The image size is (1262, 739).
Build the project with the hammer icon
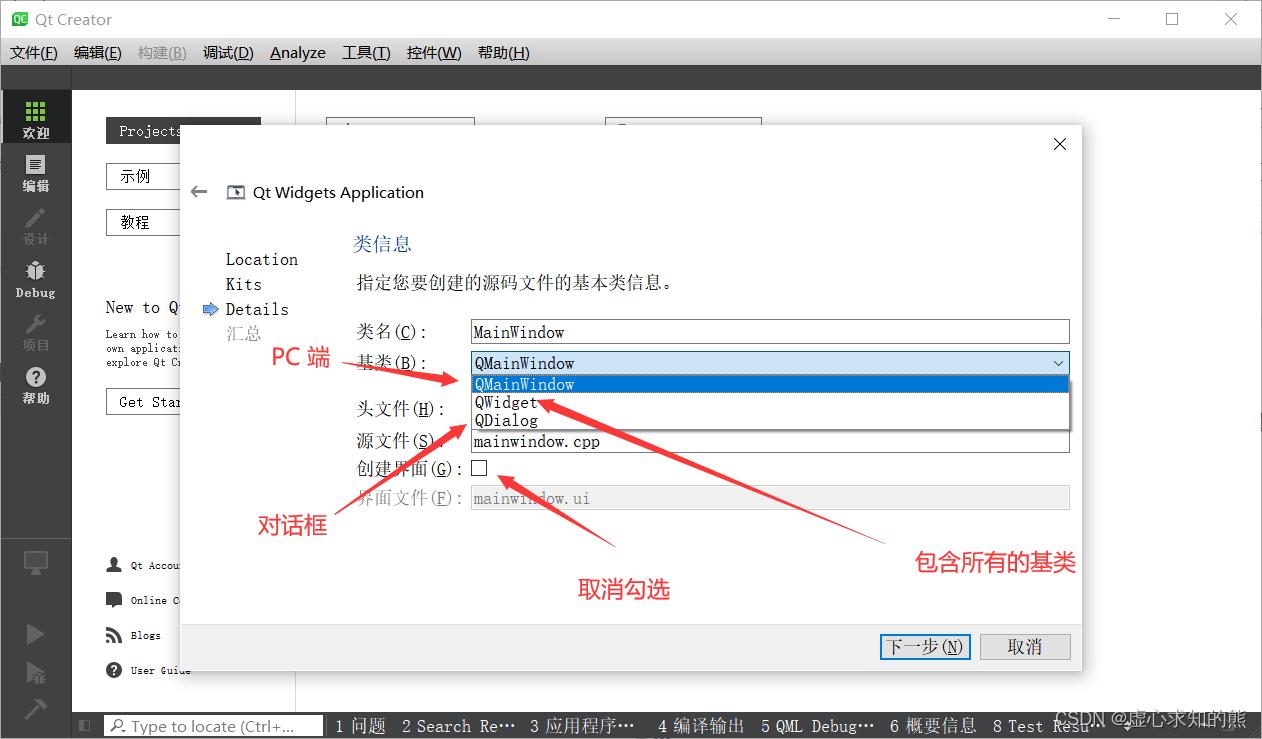(36, 708)
